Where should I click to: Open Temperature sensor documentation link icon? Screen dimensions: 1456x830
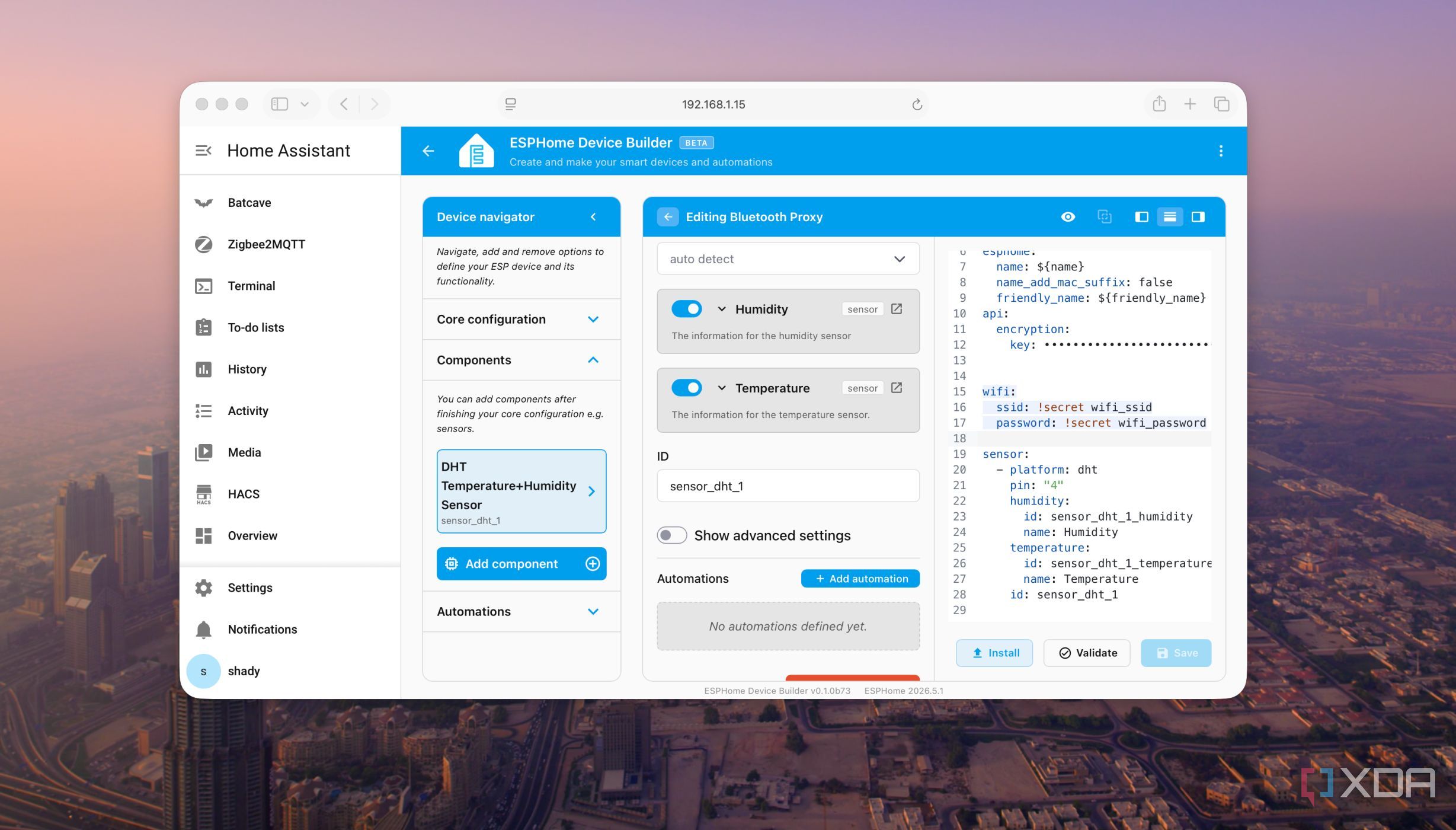[897, 388]
